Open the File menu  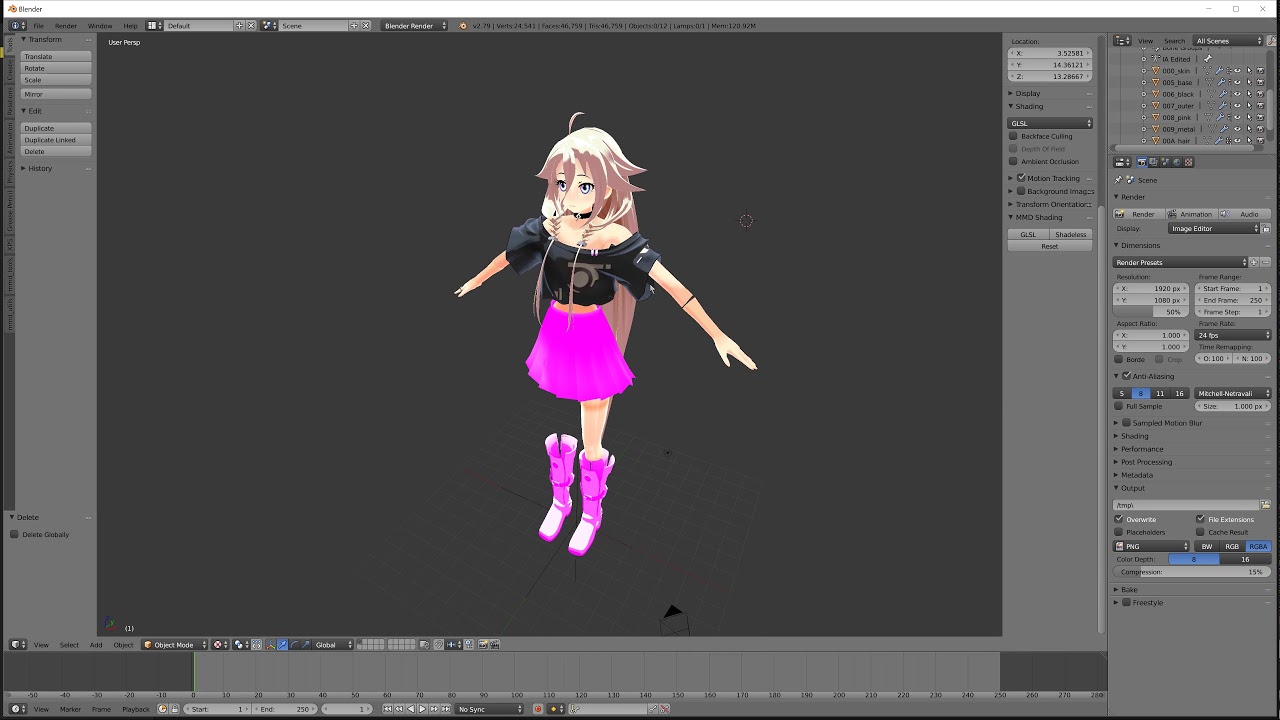pos(38,25)
